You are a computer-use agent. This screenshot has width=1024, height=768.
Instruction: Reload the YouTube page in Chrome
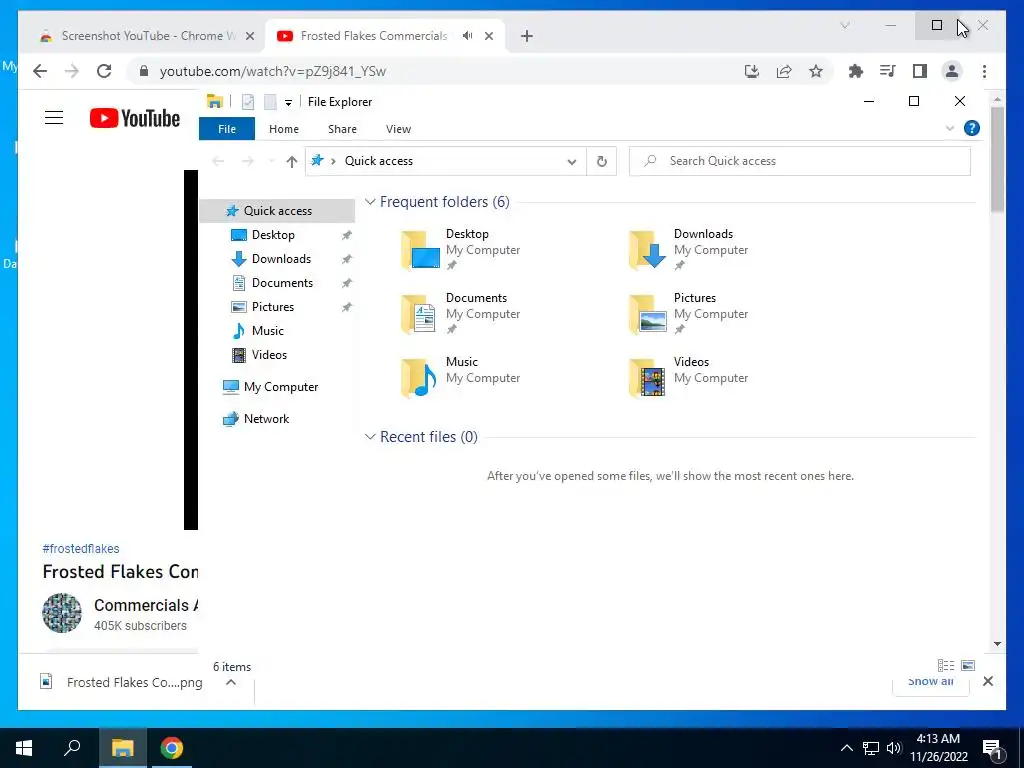[x=104, y=71]
